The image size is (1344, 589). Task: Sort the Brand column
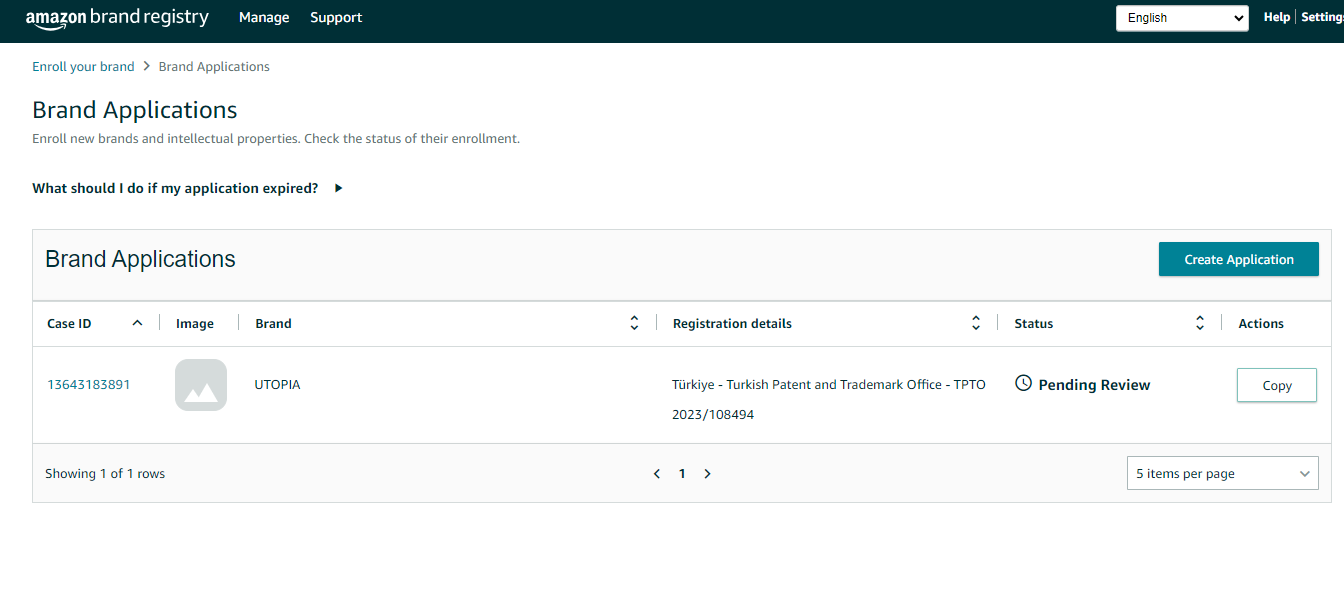pyautogui.click(x=634, y=323)
